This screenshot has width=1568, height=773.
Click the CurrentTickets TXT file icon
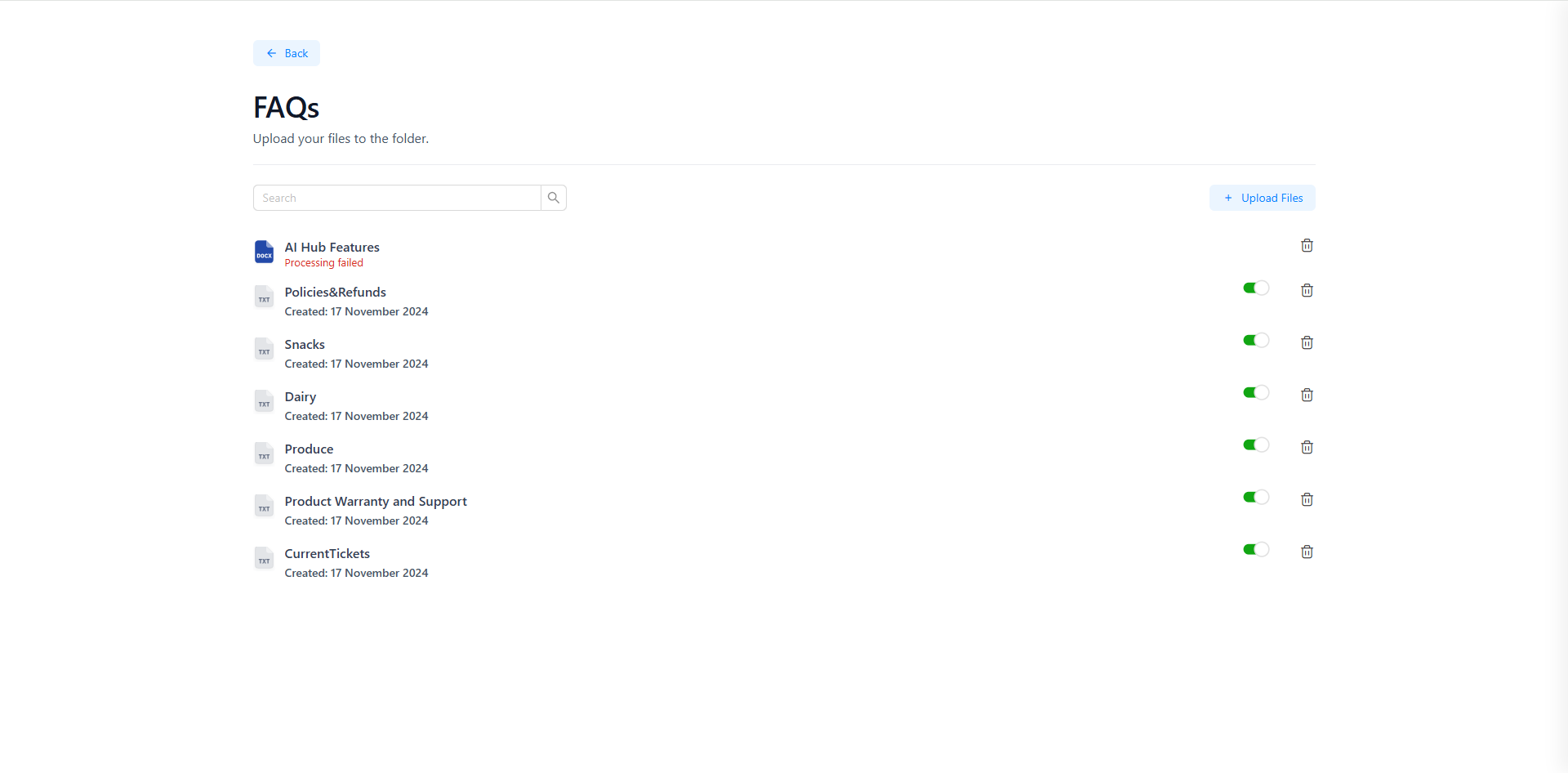click(x=264, y=557)
